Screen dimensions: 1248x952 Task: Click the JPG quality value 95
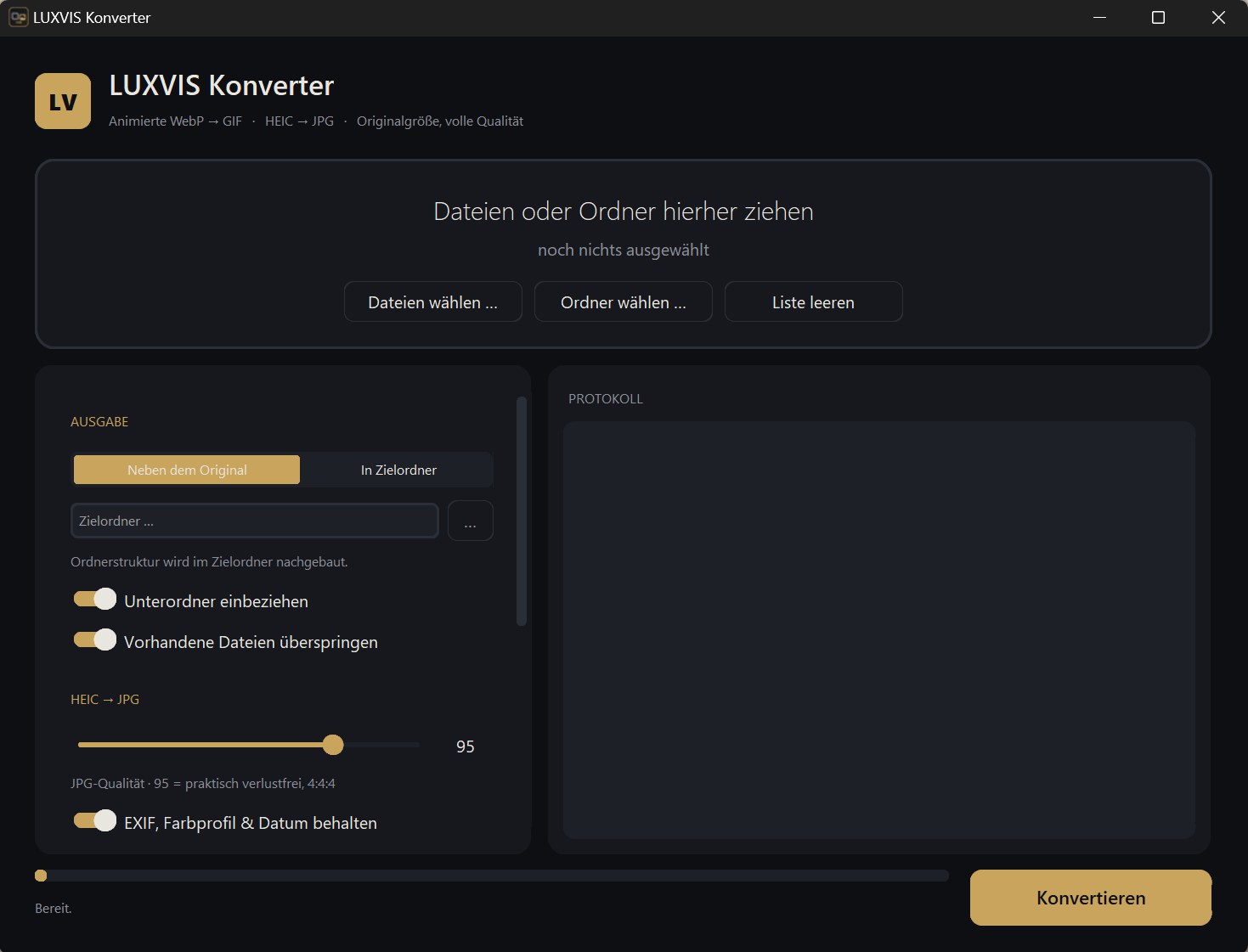click(466, 746)
